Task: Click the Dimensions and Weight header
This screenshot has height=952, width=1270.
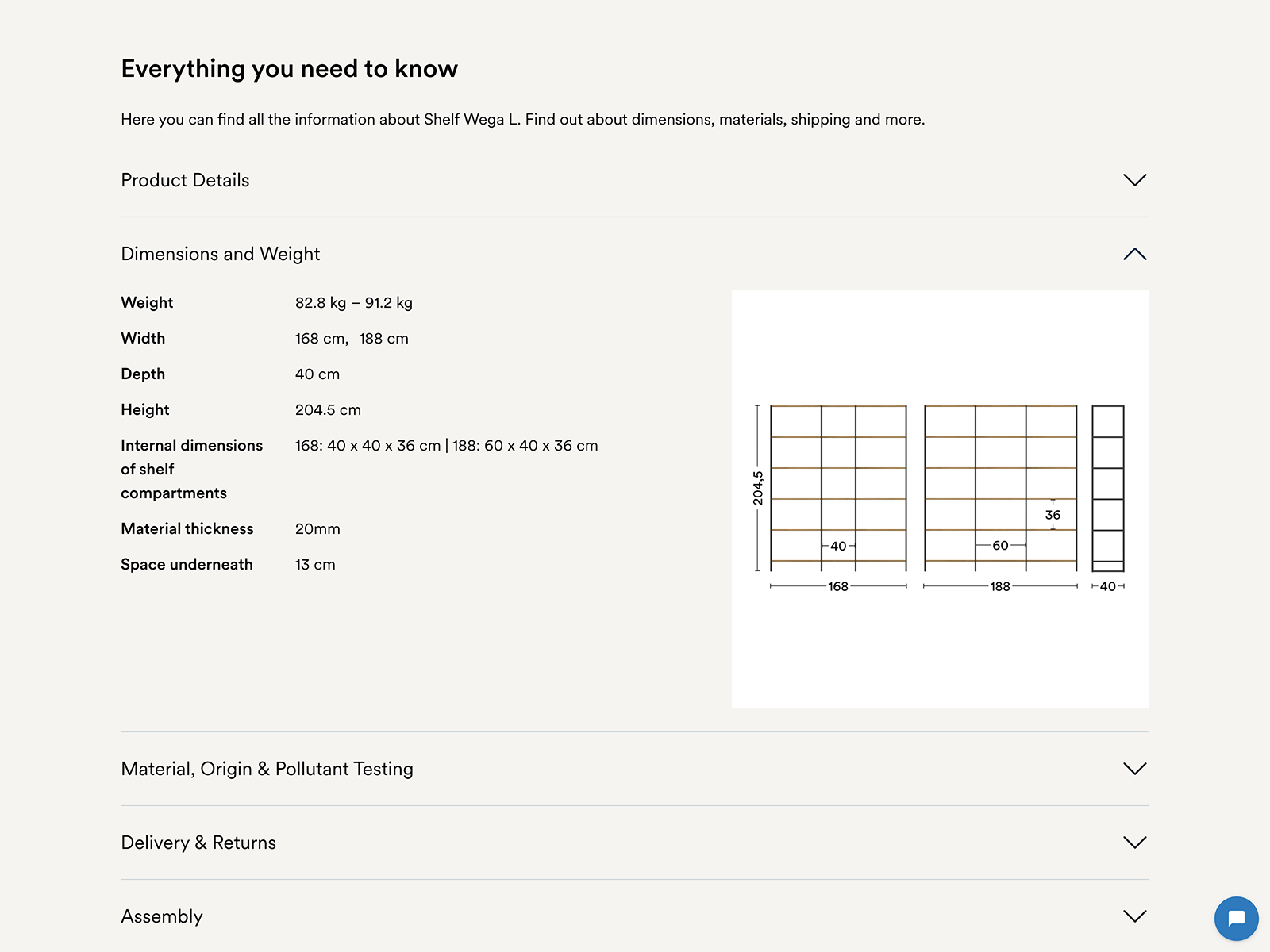Action: pos(220,254)
